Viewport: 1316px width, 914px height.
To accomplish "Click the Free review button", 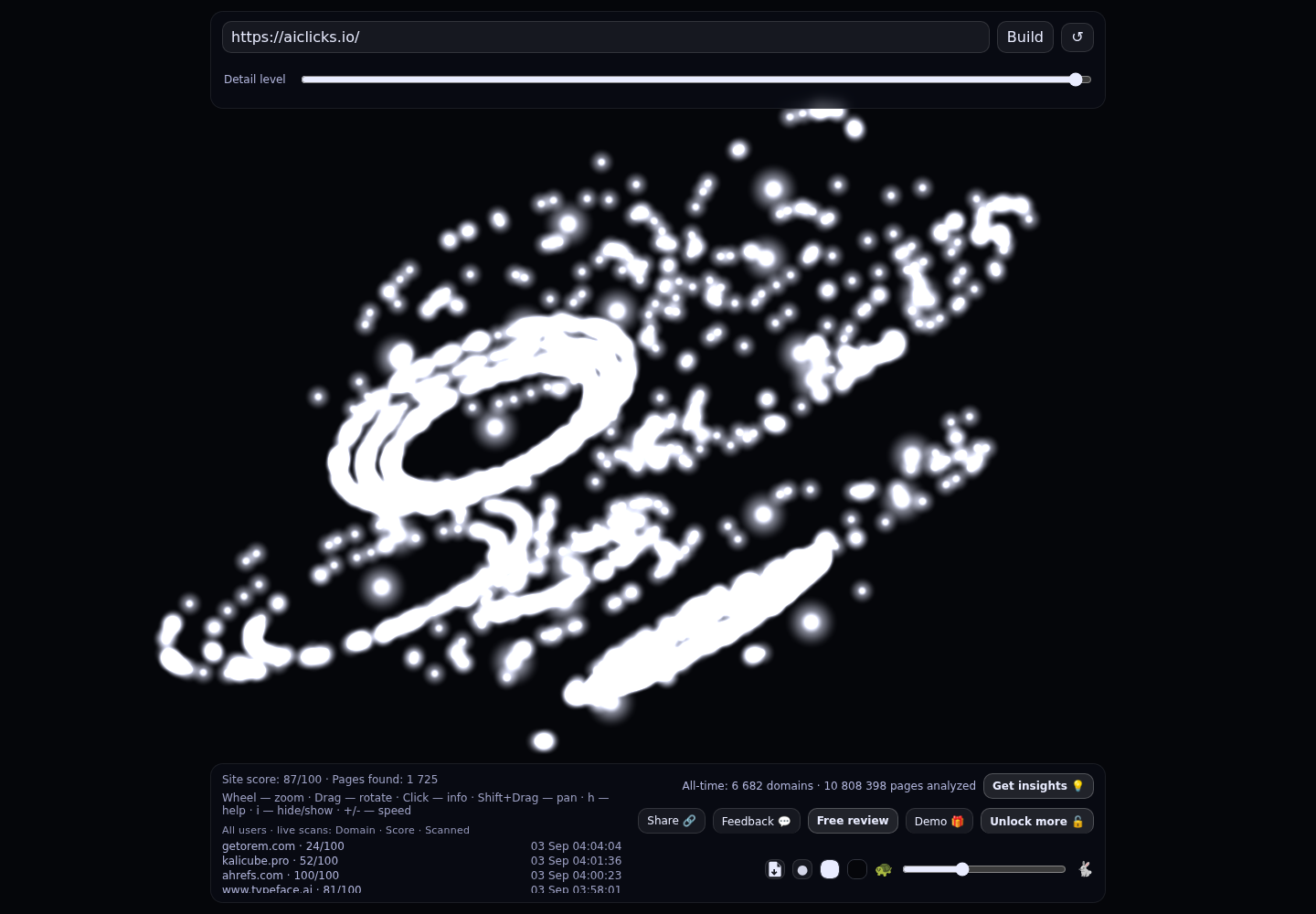I will click(x=853, y=821).
